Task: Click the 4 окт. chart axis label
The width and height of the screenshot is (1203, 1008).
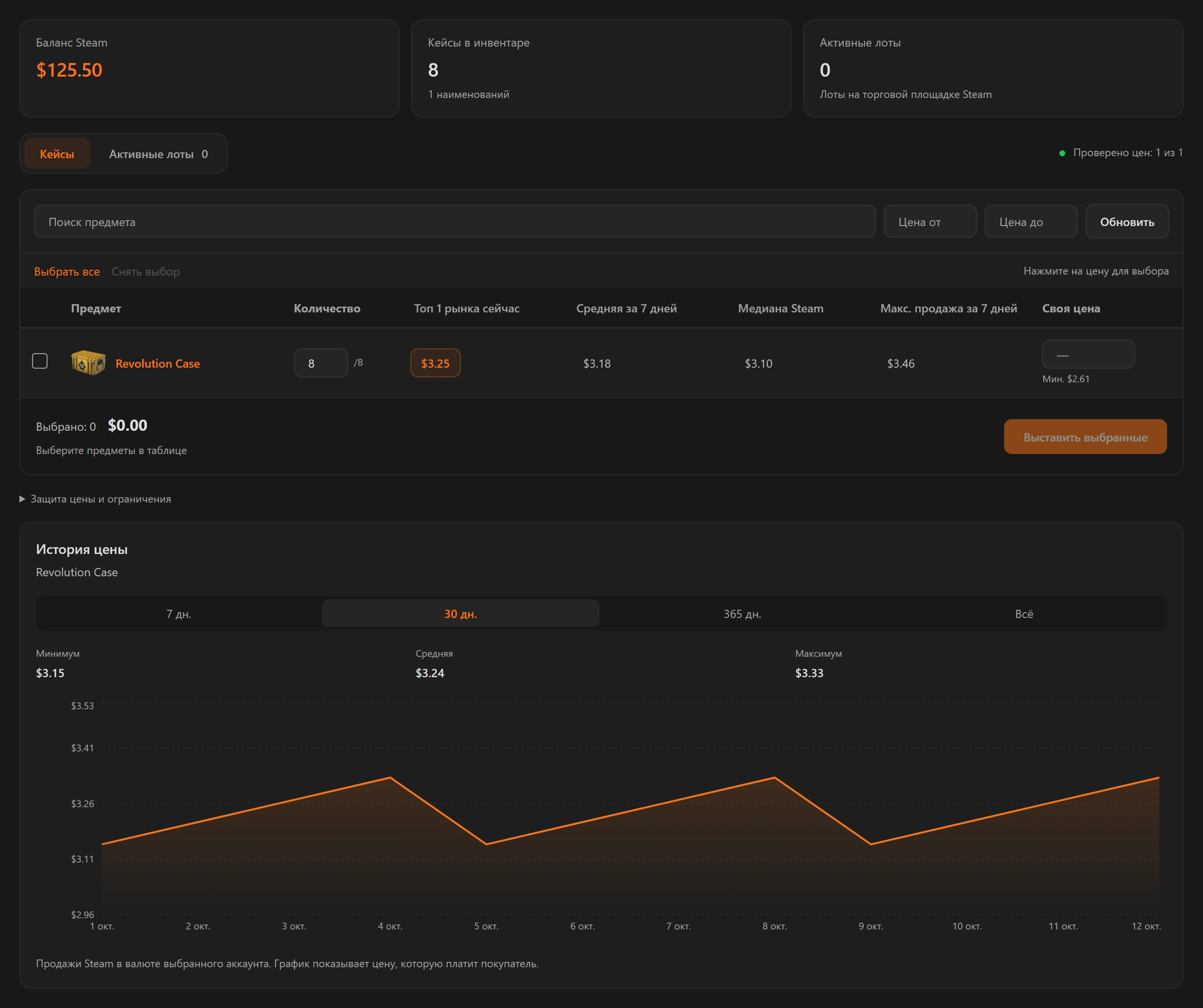Action: pos(390,926)
